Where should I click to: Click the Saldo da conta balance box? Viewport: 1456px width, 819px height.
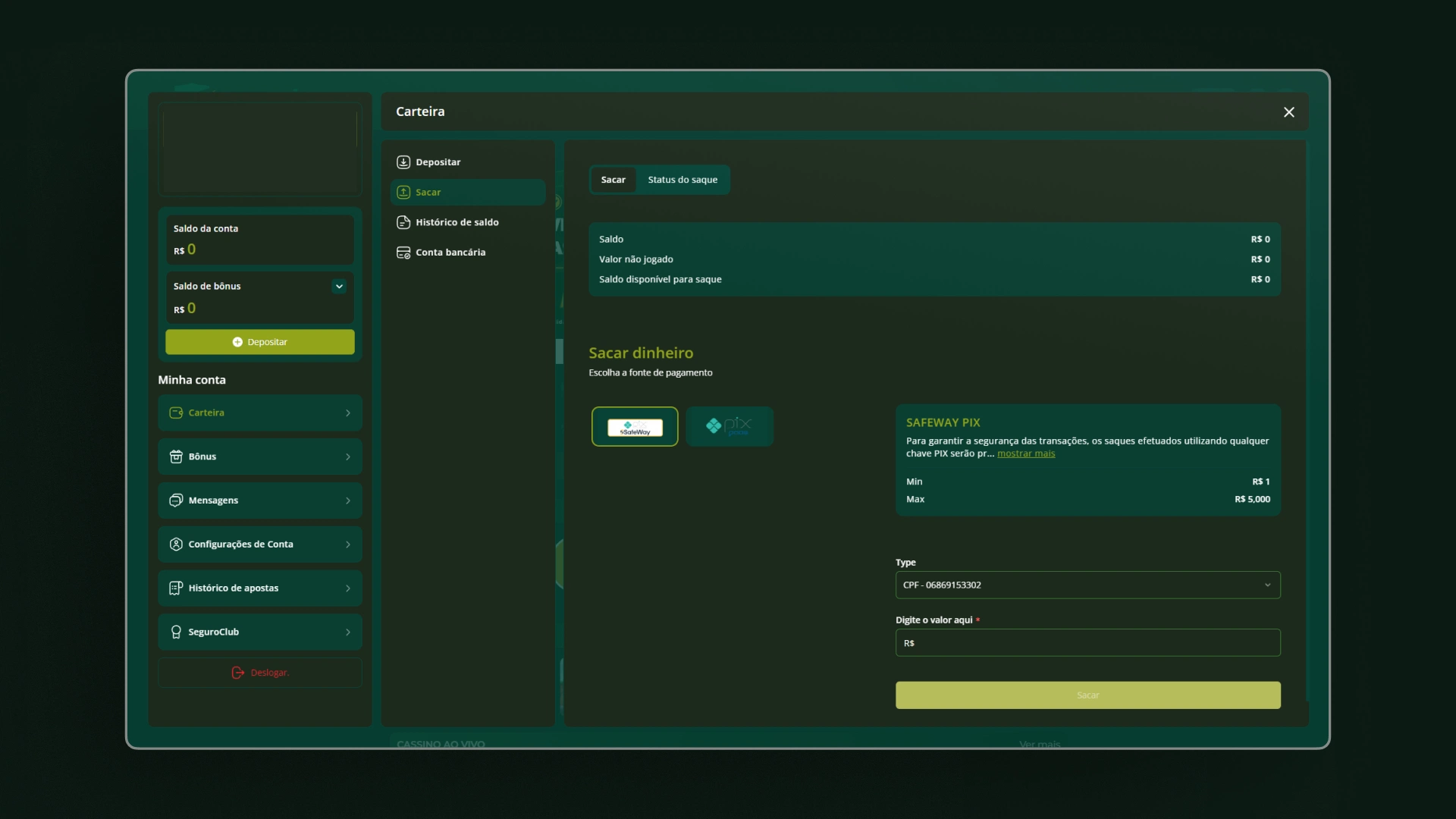click(x=260, y=240)
